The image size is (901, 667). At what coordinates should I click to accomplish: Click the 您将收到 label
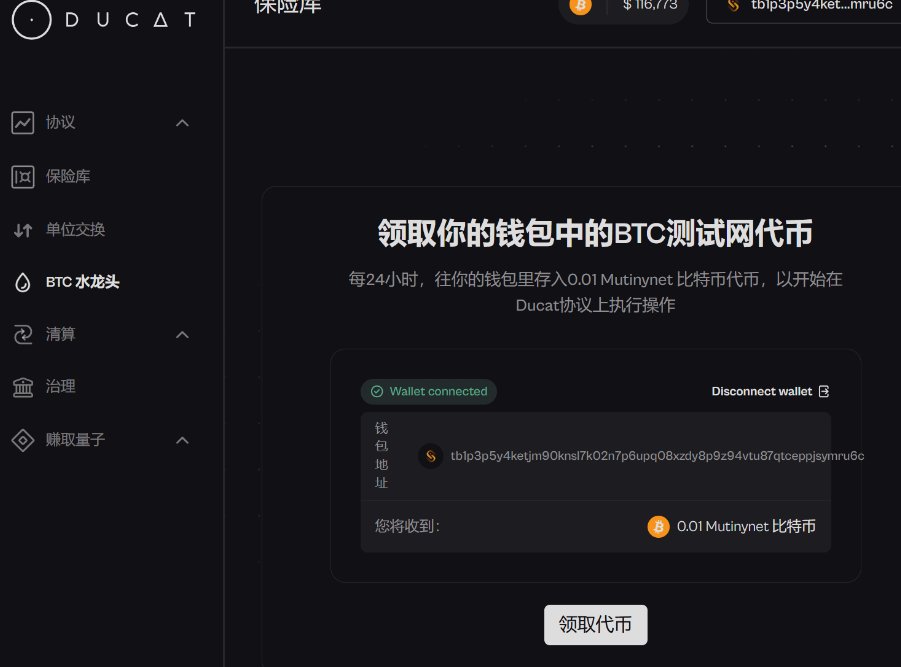(407, 526)
